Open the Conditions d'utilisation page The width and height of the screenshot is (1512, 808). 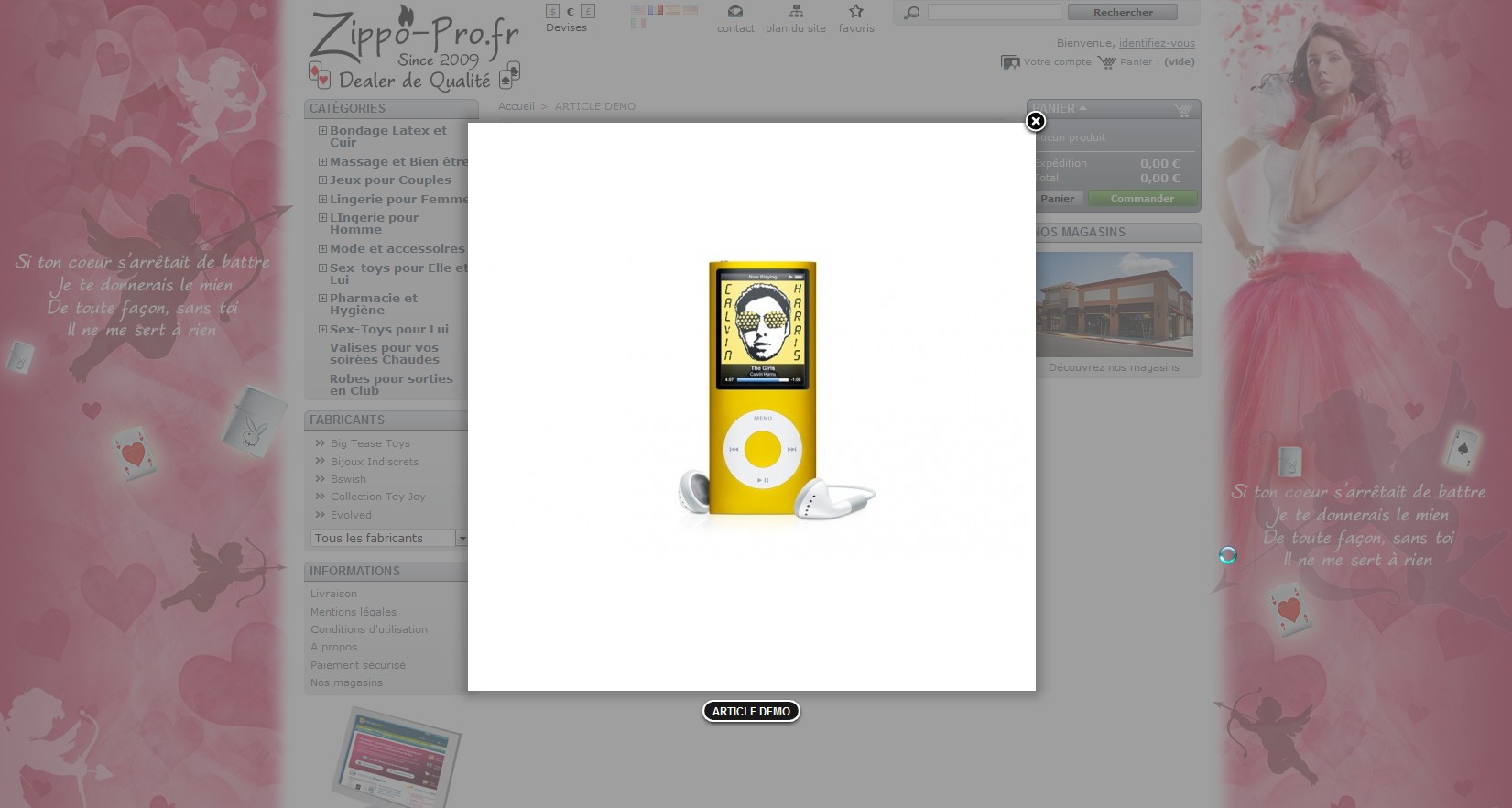pyautogui.click(x=369, y=629)
